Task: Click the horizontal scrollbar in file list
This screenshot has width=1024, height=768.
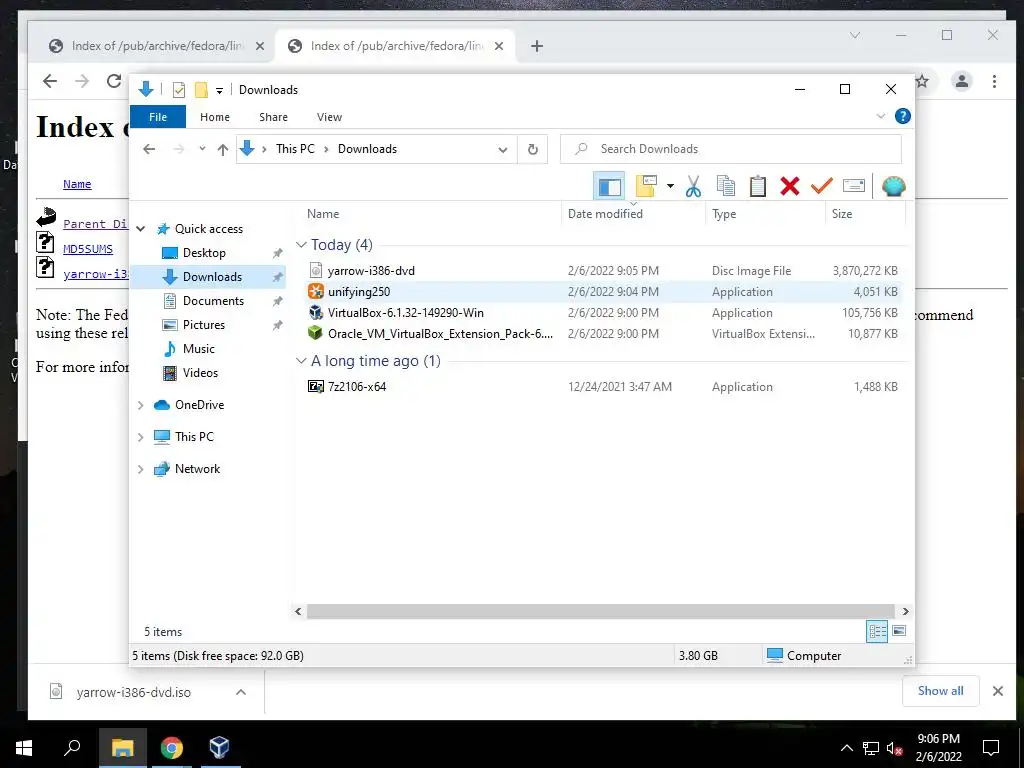Action: [601, 611]
